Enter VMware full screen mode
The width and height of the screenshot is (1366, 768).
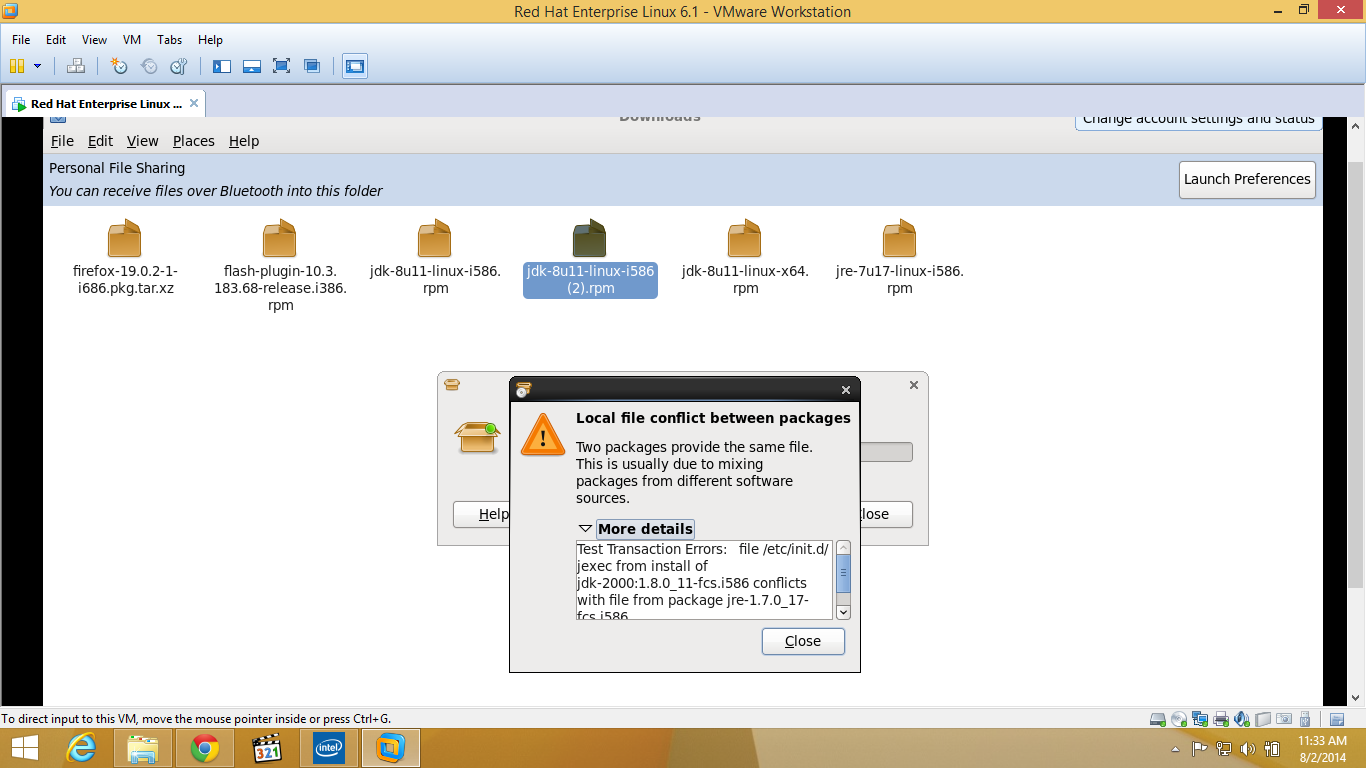[x=282, y=66]
